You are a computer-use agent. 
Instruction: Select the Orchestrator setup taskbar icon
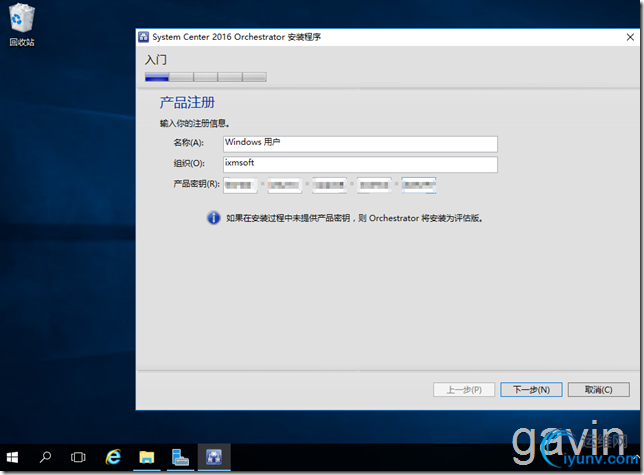214,457
